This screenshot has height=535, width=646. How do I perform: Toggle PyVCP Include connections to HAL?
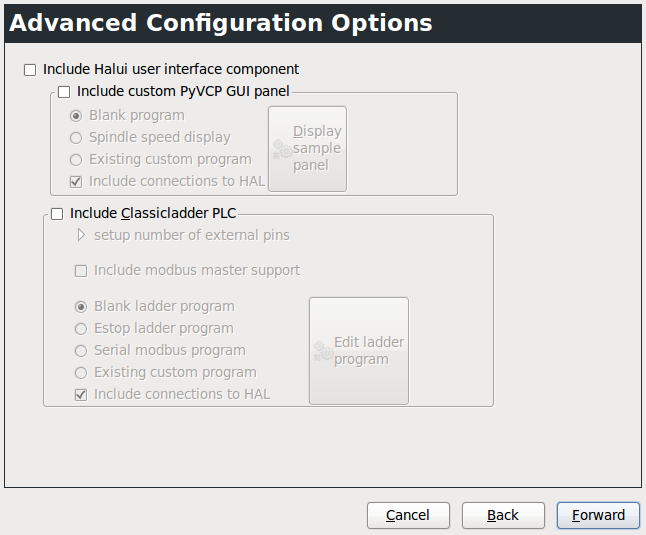point(76,182)
